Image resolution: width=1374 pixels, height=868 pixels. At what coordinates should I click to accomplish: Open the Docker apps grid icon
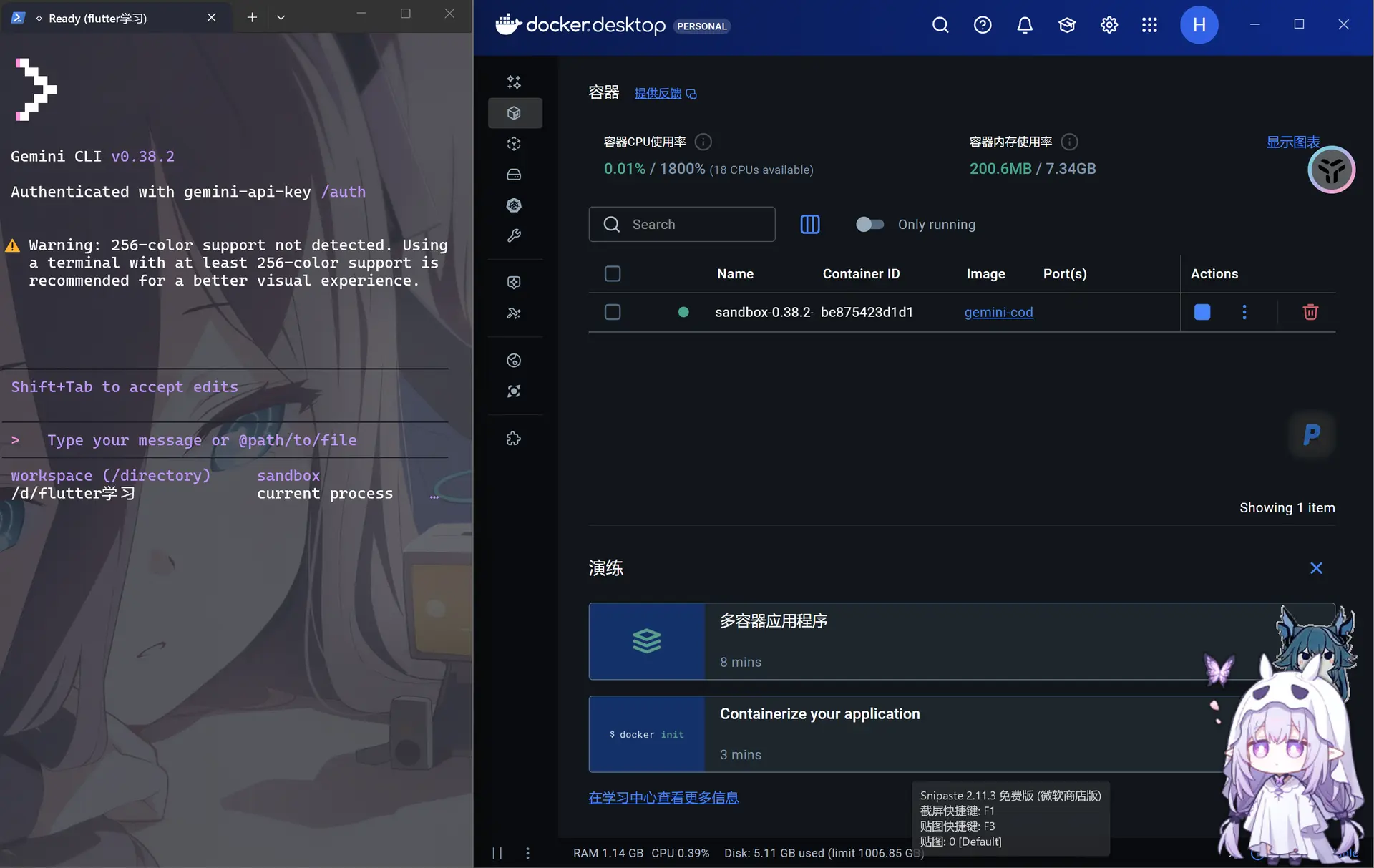1149,26
